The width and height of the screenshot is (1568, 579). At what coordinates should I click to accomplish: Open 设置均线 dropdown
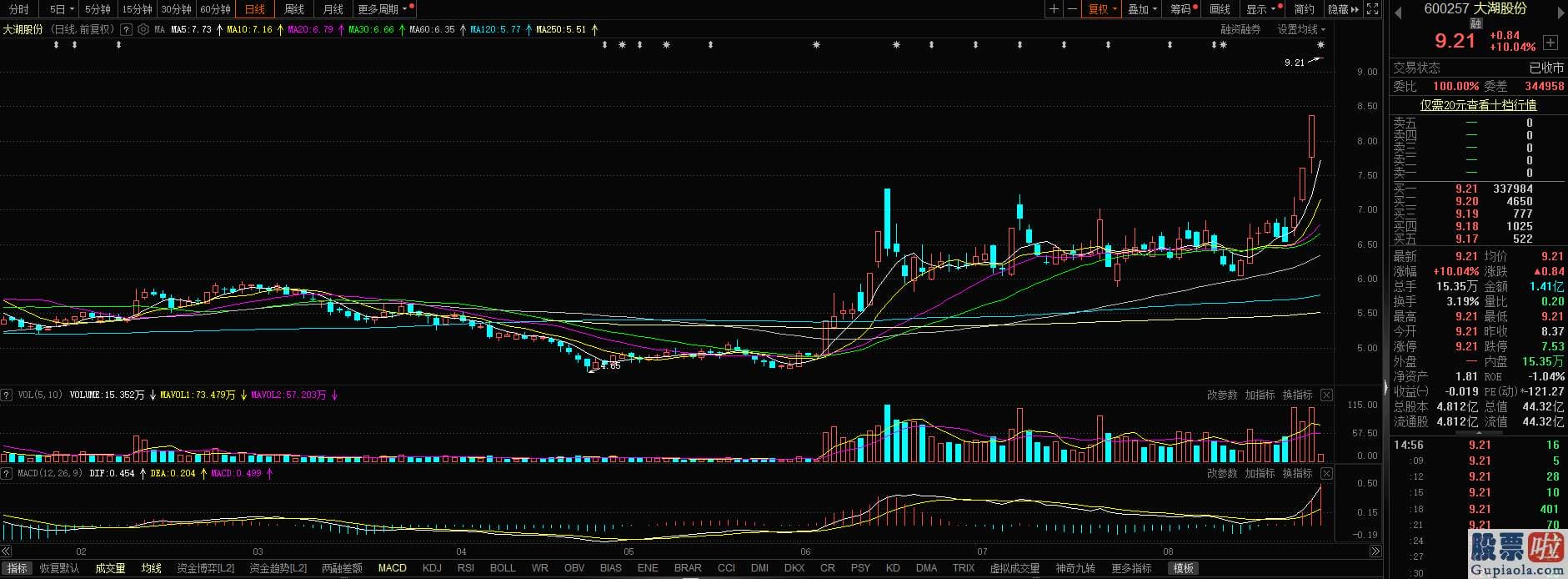coord(1301,29)
